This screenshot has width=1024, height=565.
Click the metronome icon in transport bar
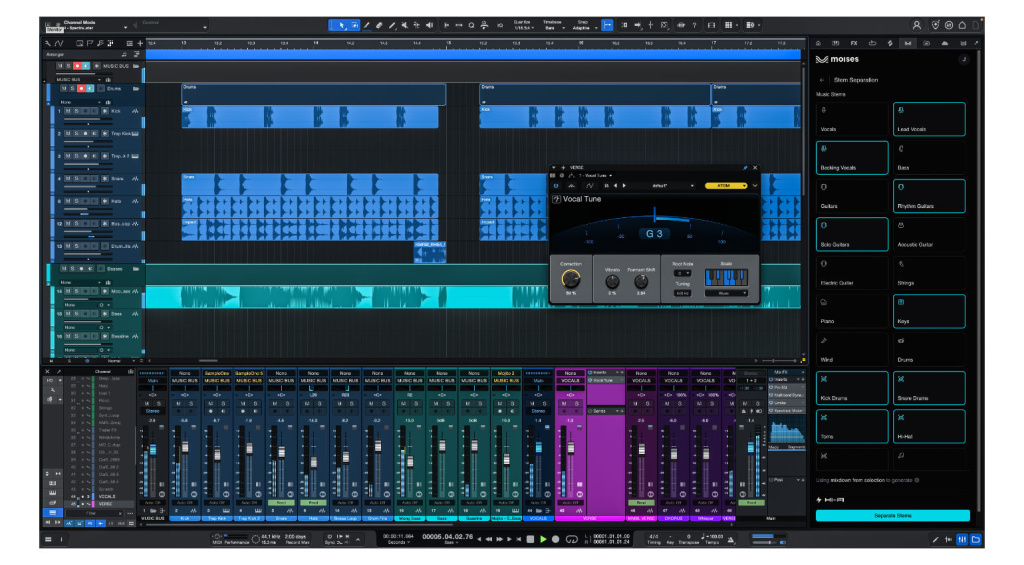click(730, 540)
